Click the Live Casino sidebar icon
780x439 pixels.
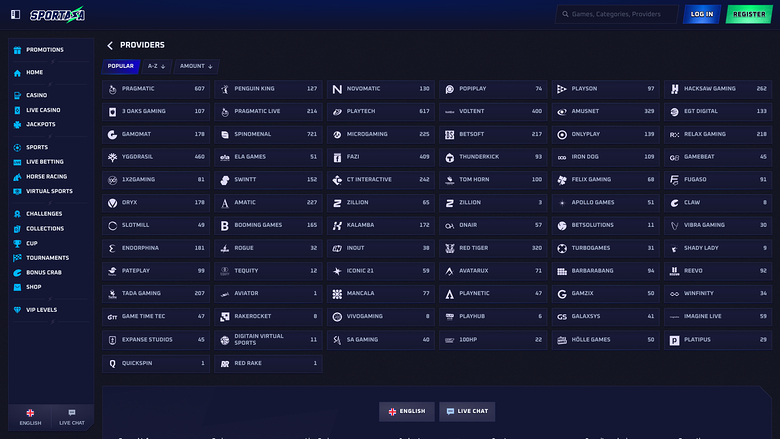point(17,110)
